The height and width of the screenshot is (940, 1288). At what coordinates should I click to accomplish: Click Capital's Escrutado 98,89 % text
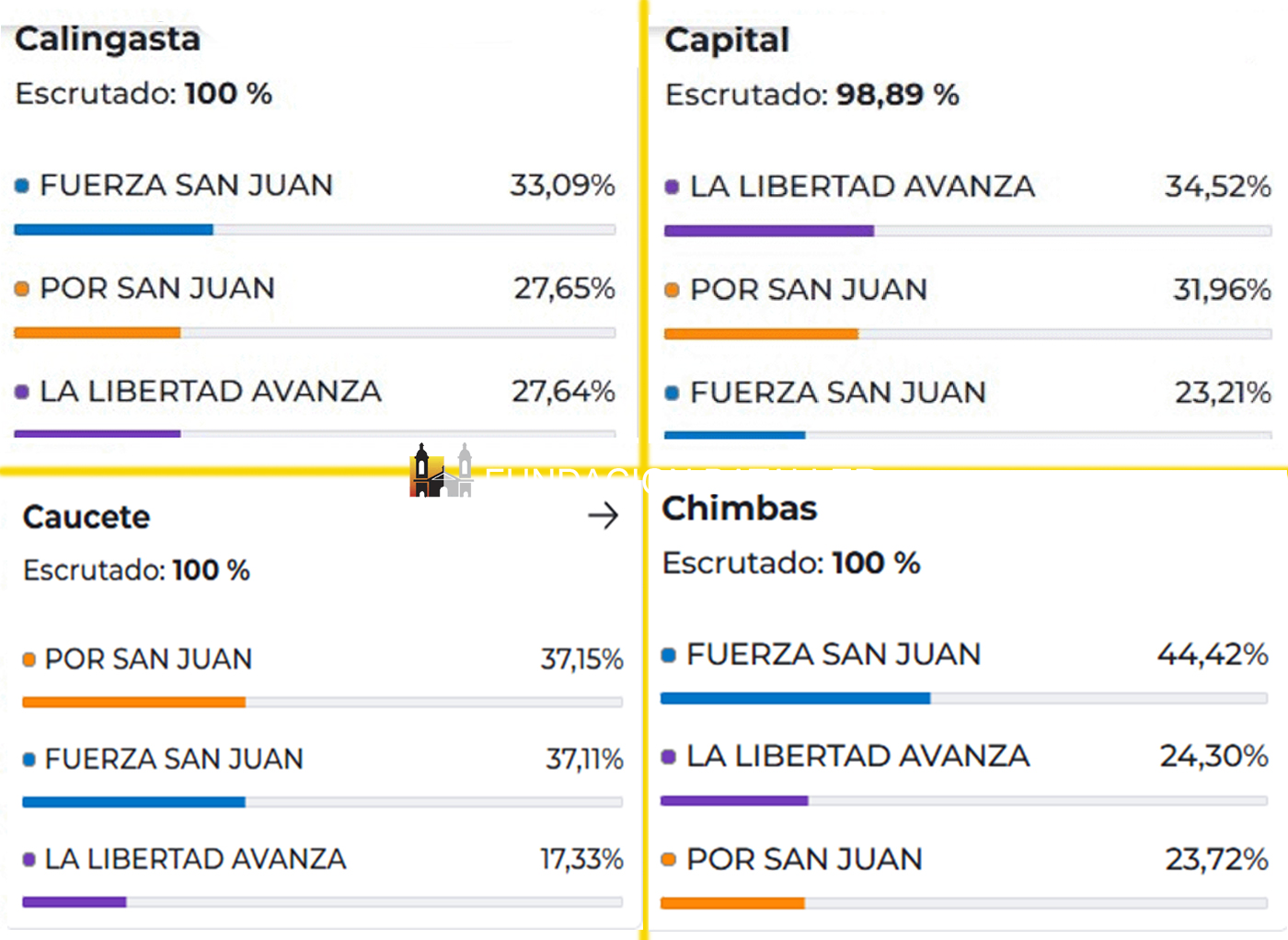pos(811,95)
